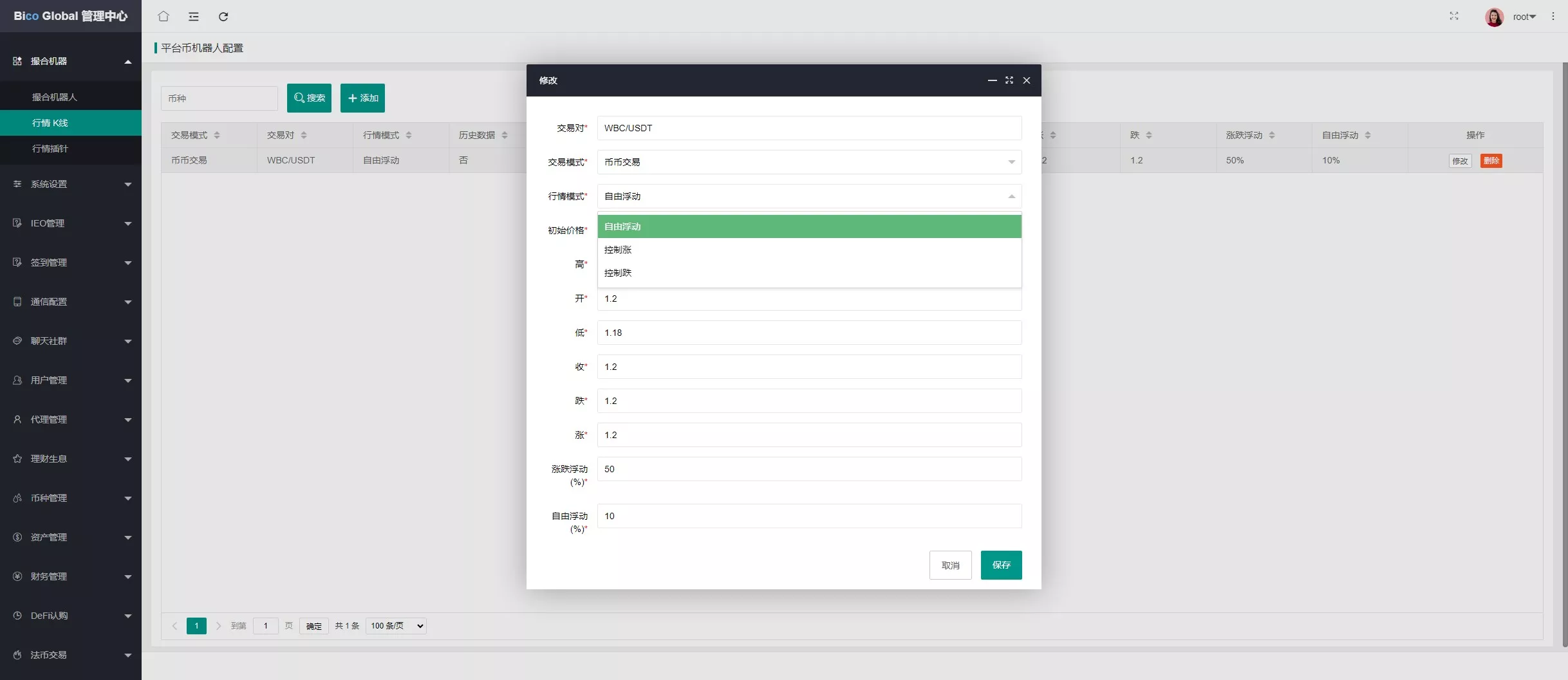Click the root user avatar
The width and height of the screenshot is (1568, 680).
coord(1494,17)
